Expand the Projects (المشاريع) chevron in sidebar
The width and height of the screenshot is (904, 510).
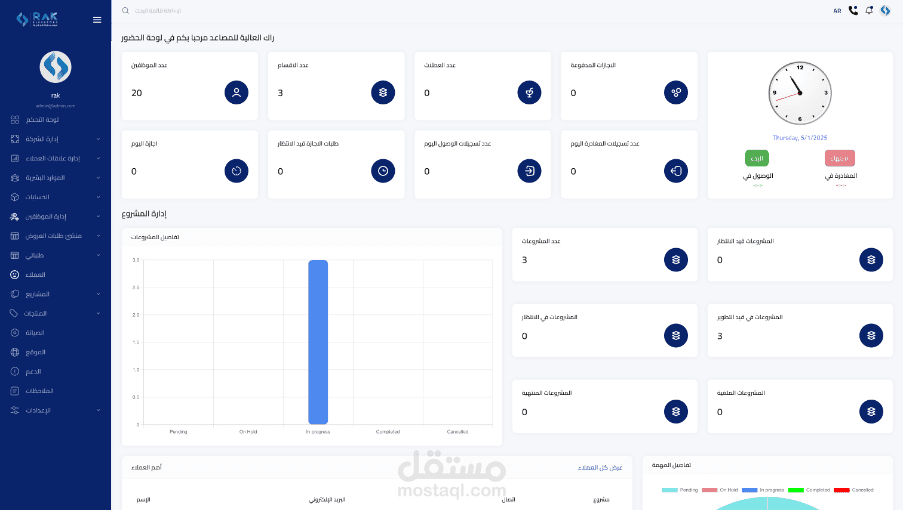pos(99,294)
